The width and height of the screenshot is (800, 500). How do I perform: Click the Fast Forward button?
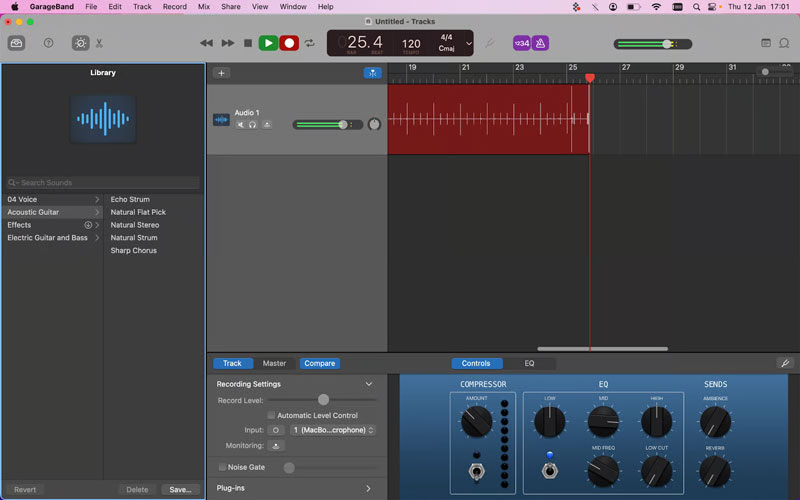[x=228, y=43]
